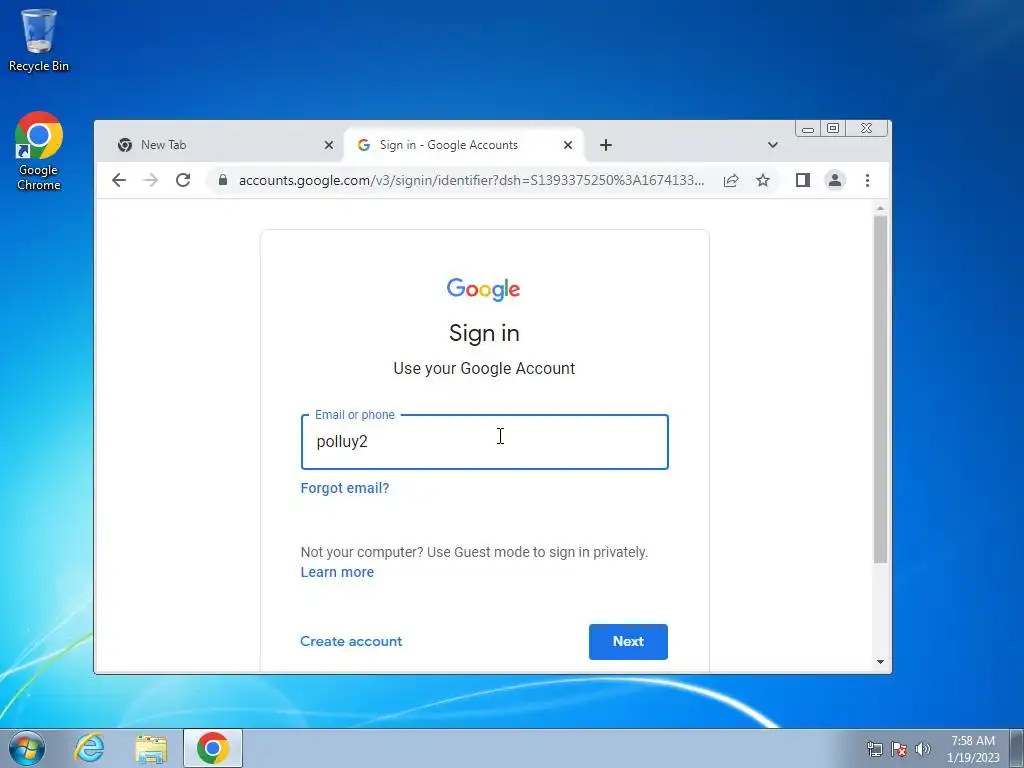
Task: Expand the tab search dropdown arrow
Action: tap(773, 145)
